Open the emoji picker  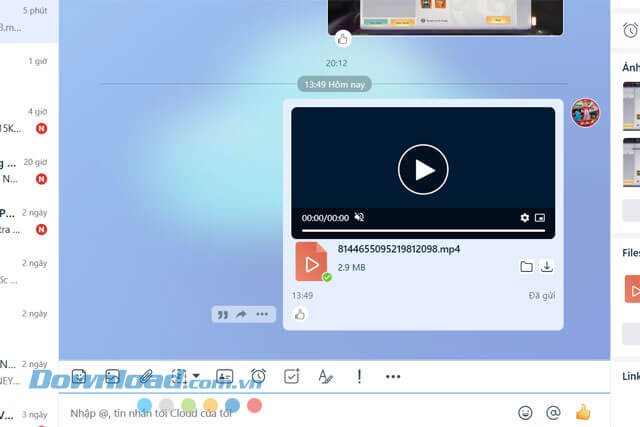coord(525,413)
